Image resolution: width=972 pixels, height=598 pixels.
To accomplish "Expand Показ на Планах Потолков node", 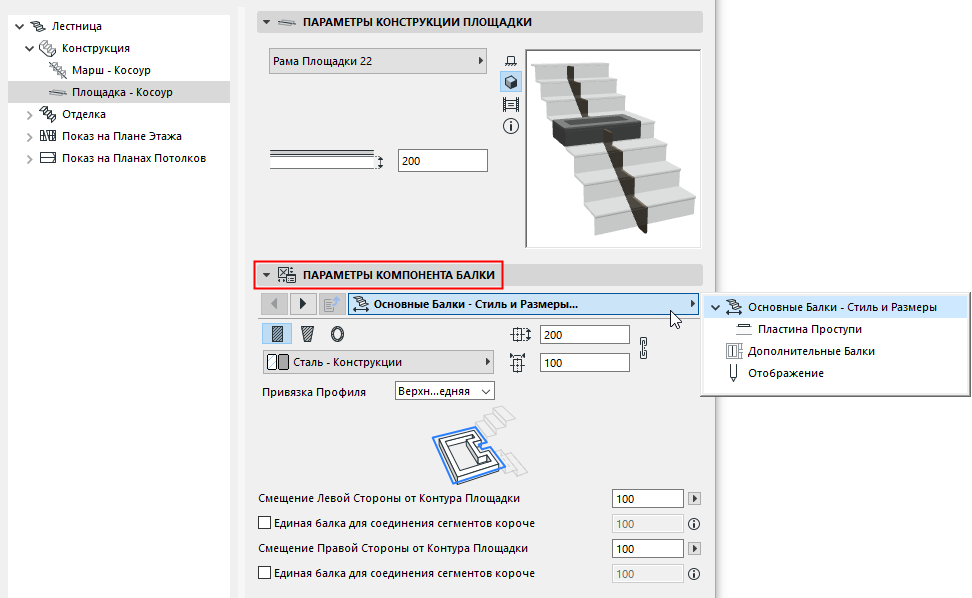I will pos(29,159).
